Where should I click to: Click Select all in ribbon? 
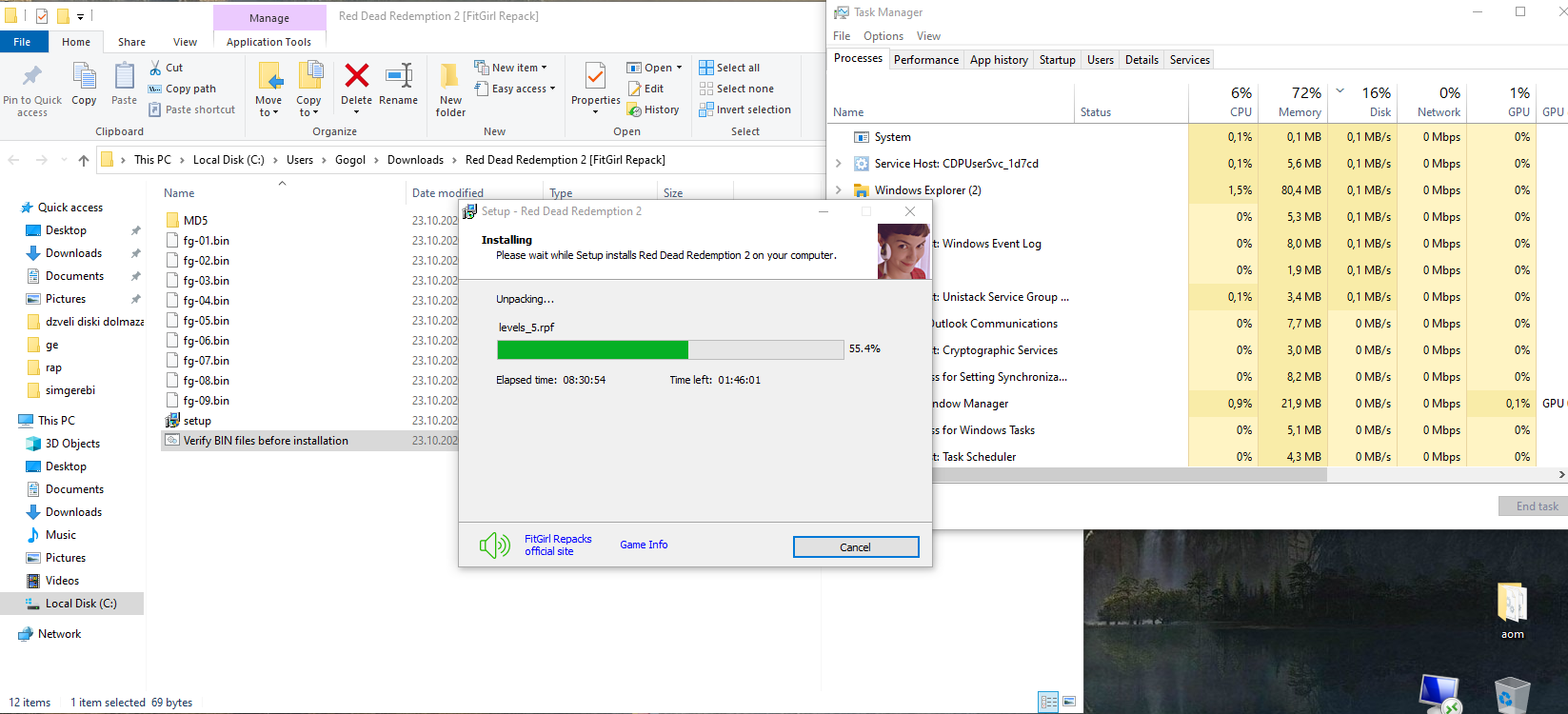(729, 68)
